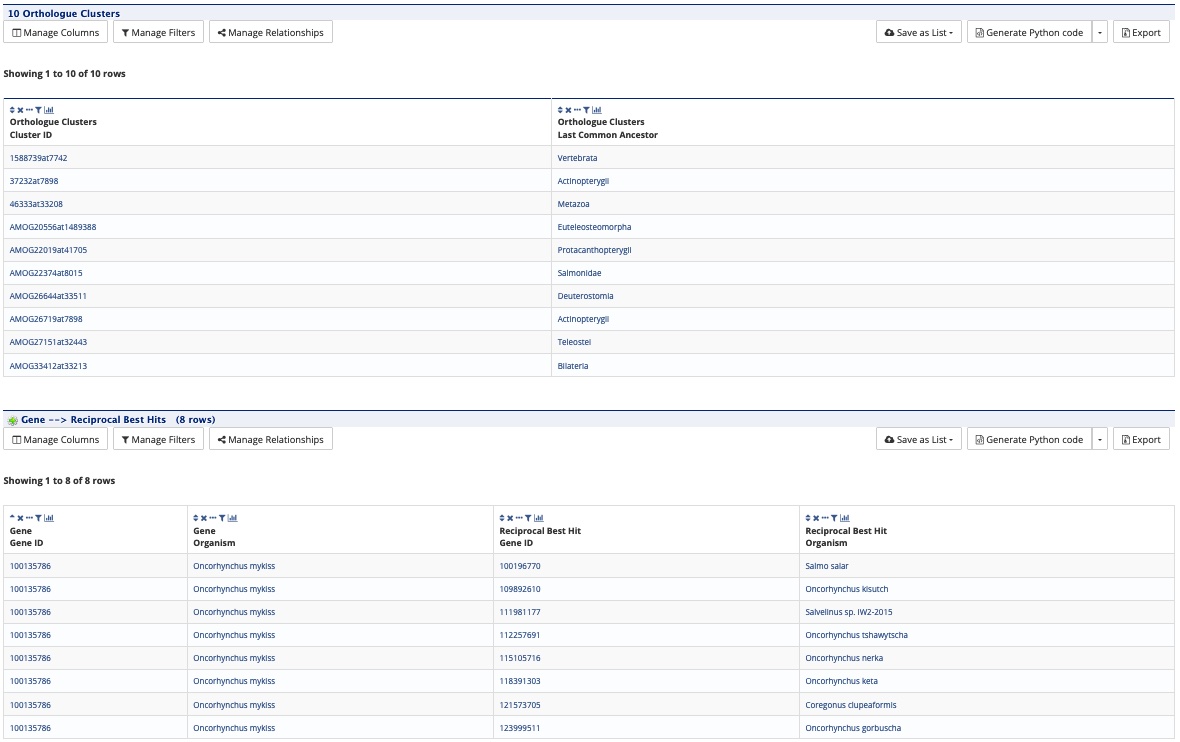Export the Reciprocal Best Hits table
Viewport: 1180px width, 742px height.
1141,439
